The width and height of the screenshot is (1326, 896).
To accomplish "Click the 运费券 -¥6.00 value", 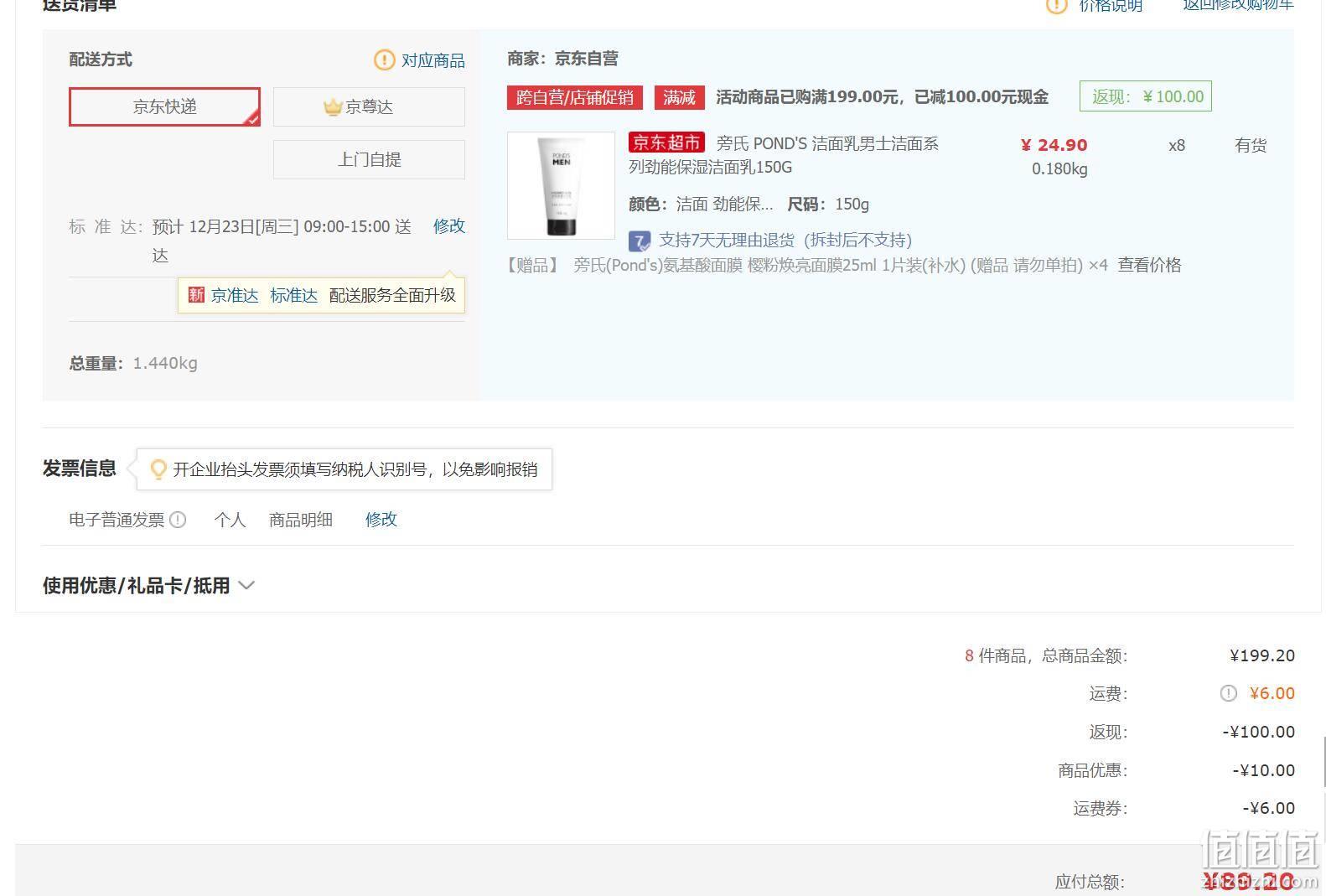I will click(1268, 809).
